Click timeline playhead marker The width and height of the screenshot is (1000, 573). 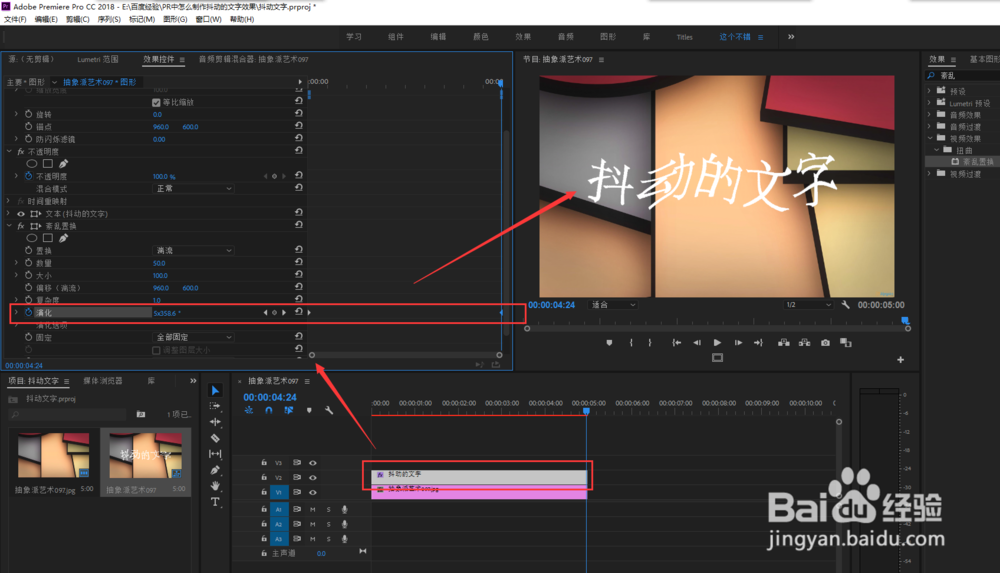coord(586,412)
